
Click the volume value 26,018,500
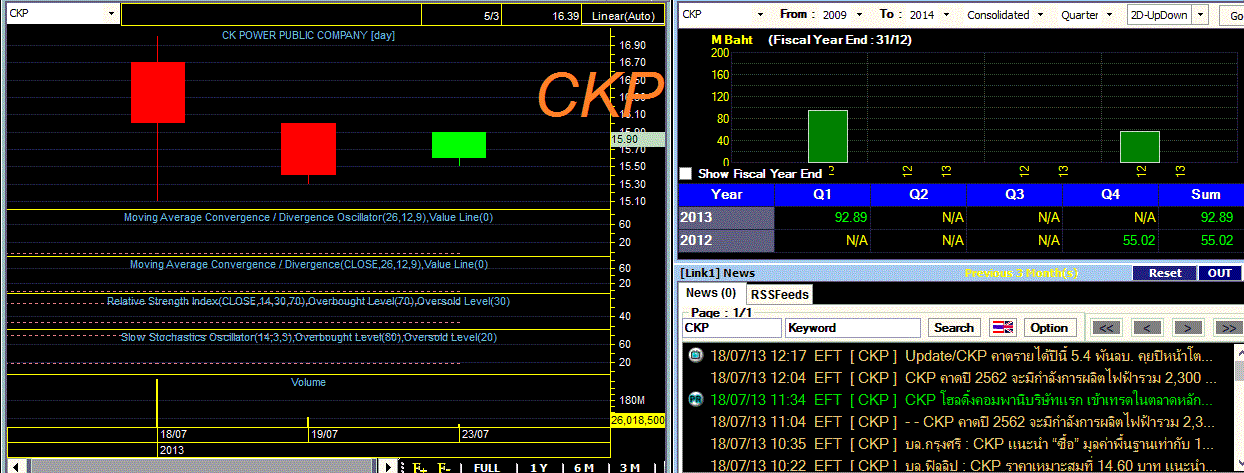pyautogui.click(x=638, y=421)
